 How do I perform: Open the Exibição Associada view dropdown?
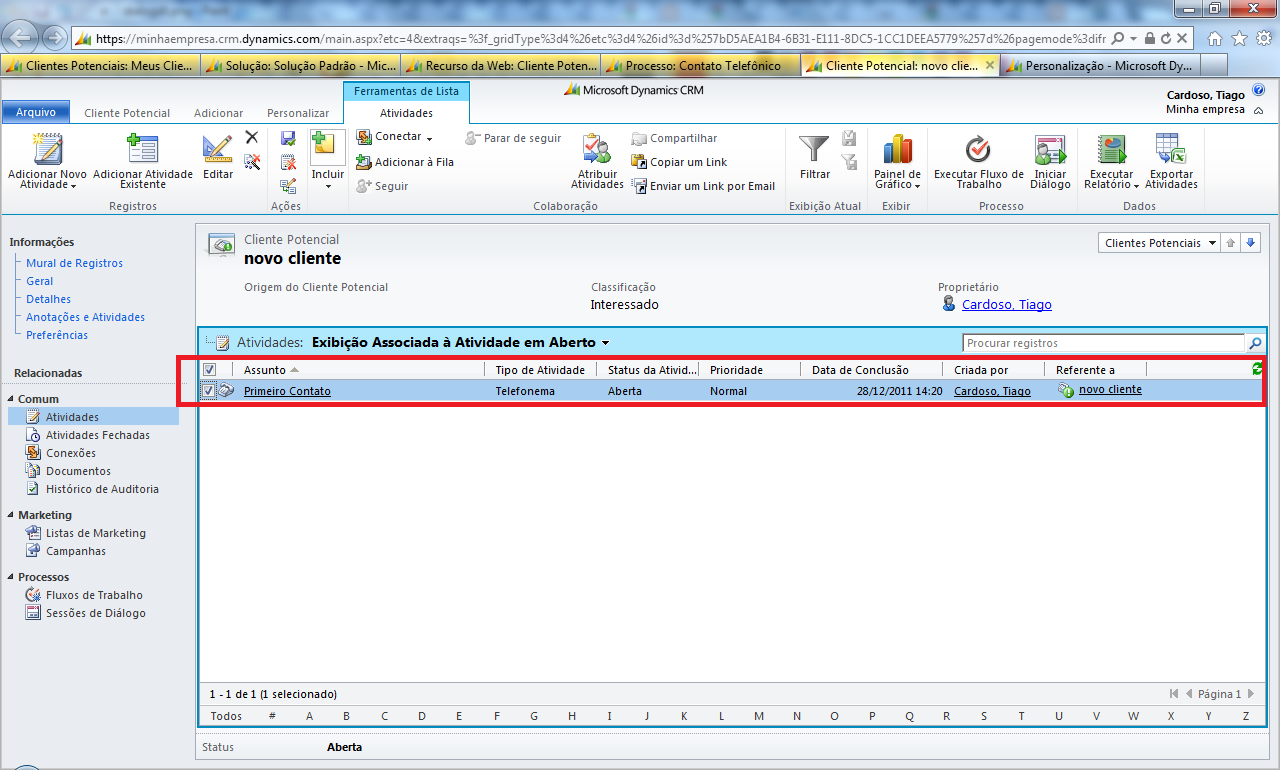[605, 343]
